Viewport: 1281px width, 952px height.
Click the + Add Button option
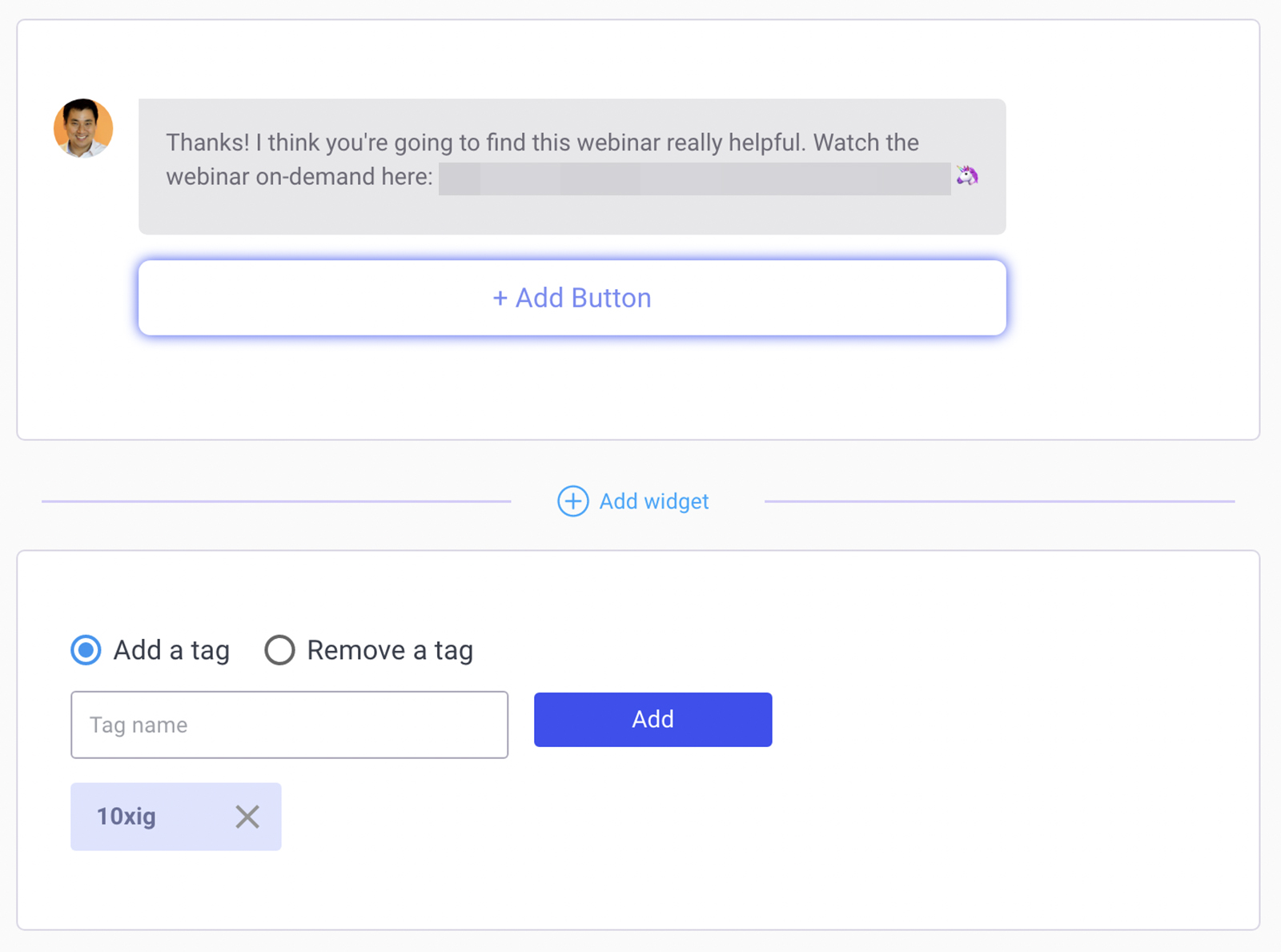point(572,298)
